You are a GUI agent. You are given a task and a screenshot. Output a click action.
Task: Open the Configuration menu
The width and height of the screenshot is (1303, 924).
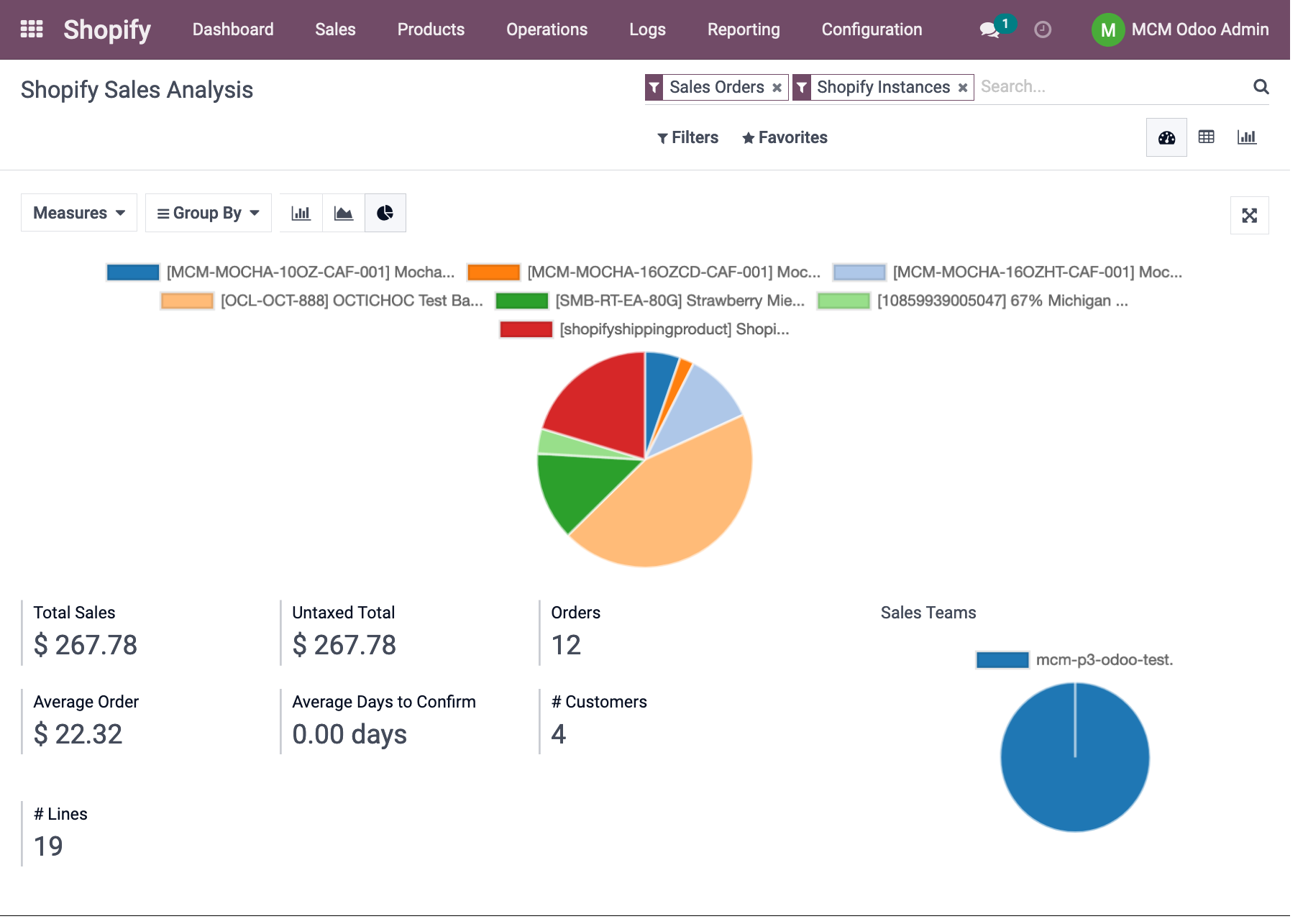pos(872,29)
